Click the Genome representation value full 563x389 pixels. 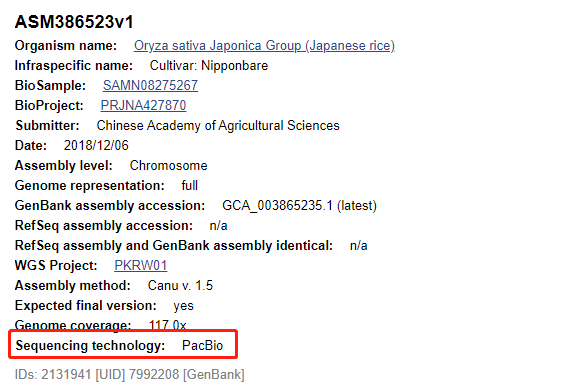[x=190, y=186]
